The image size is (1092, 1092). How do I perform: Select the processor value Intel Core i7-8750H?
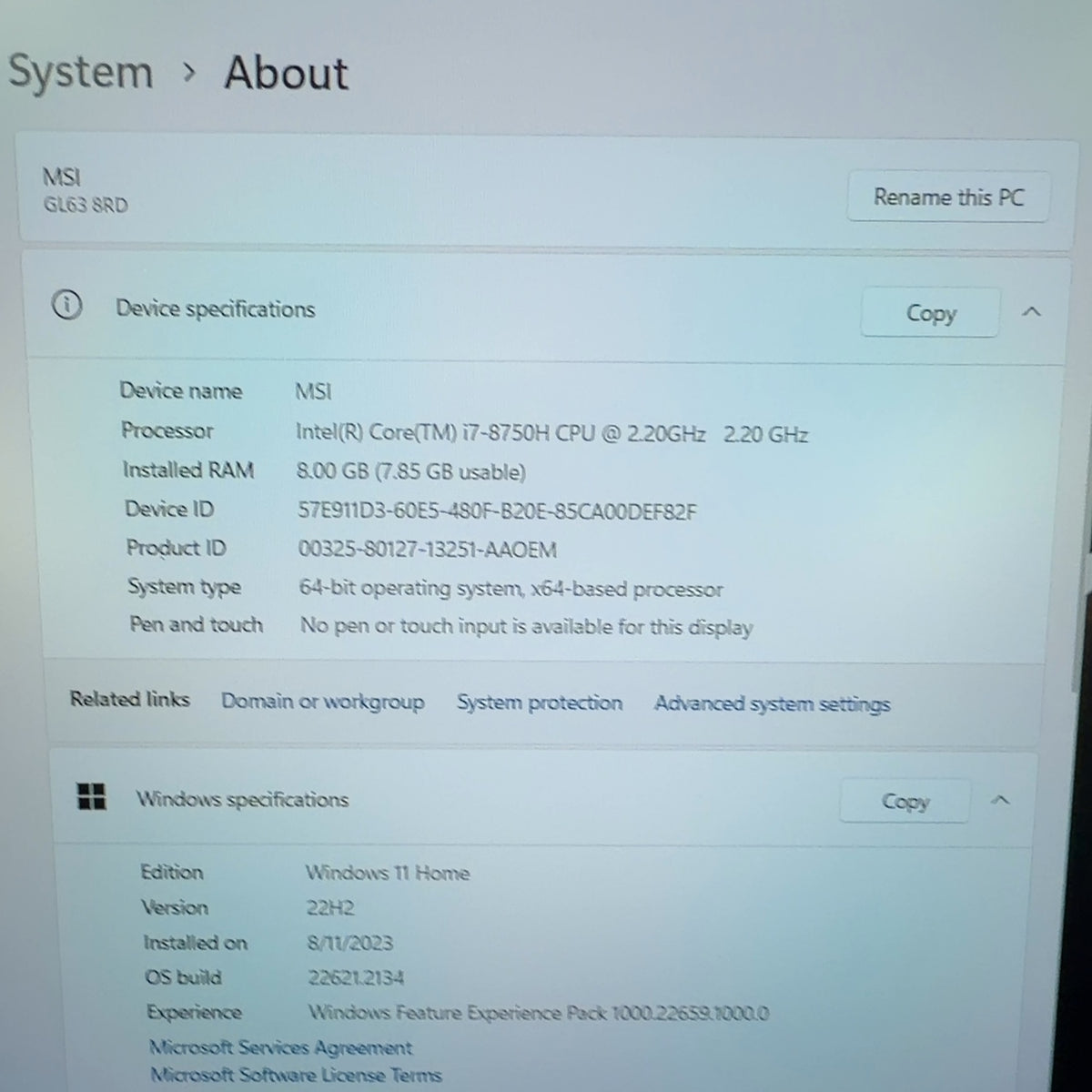[x=551, y=433]
